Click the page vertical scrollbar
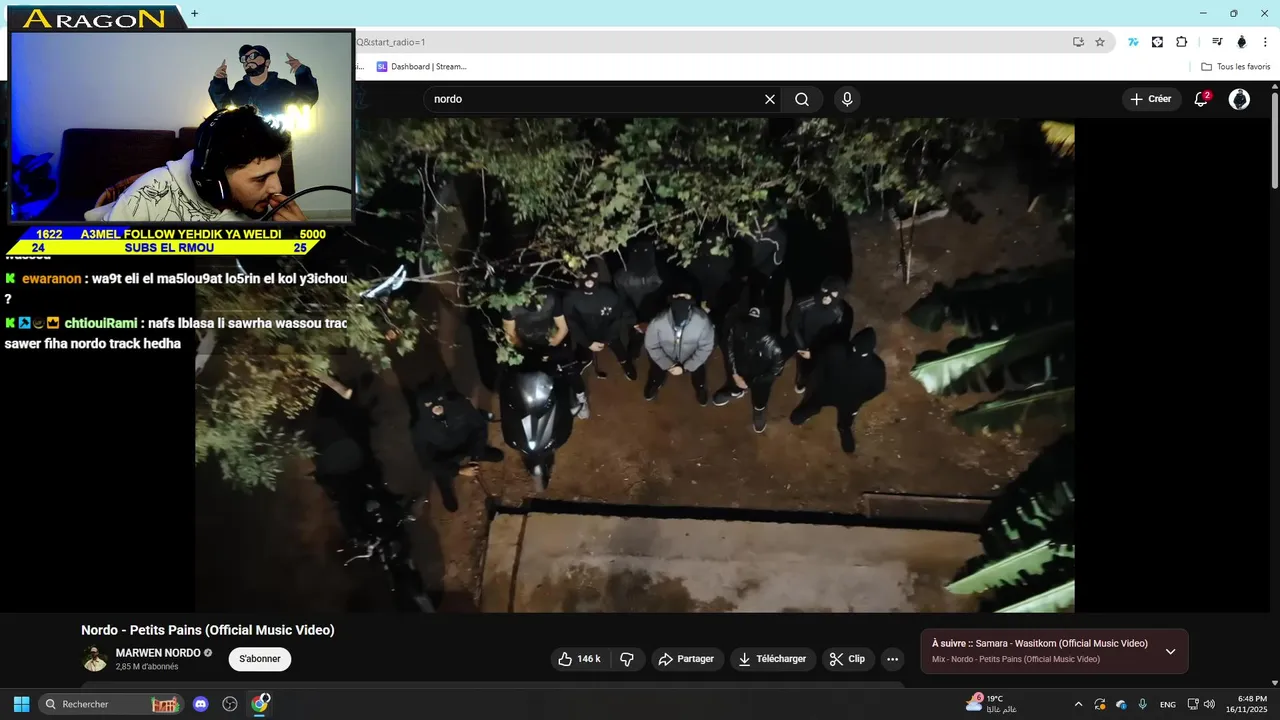The height and width of the screenshot is (720, 1280). tap(1275, 140)
